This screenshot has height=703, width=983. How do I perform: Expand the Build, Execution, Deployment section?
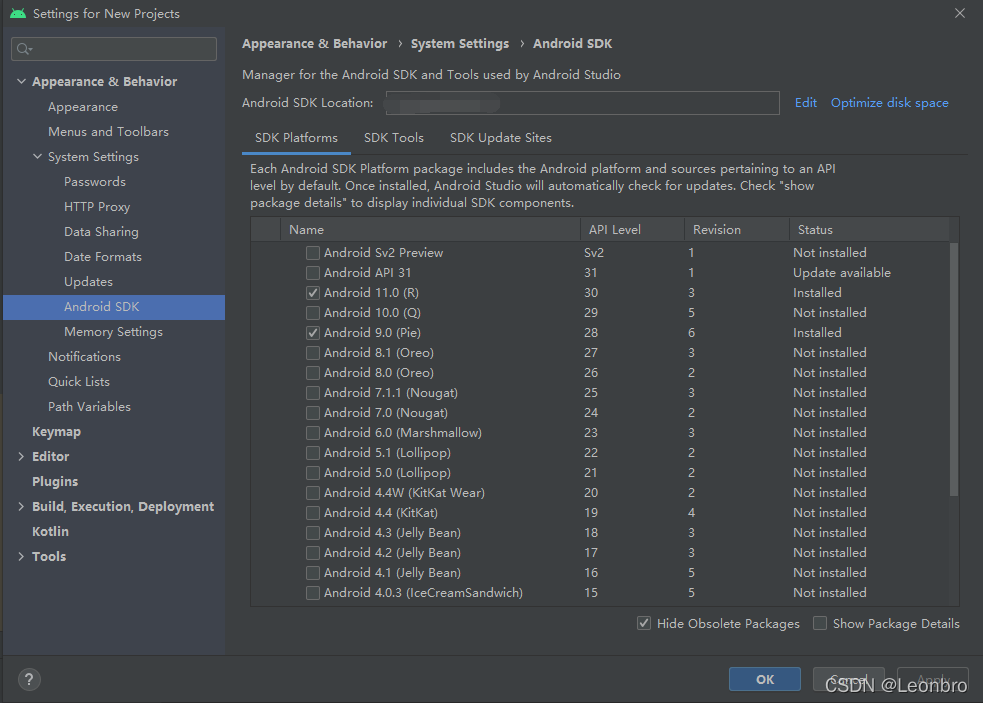click(x=21, y=507)
